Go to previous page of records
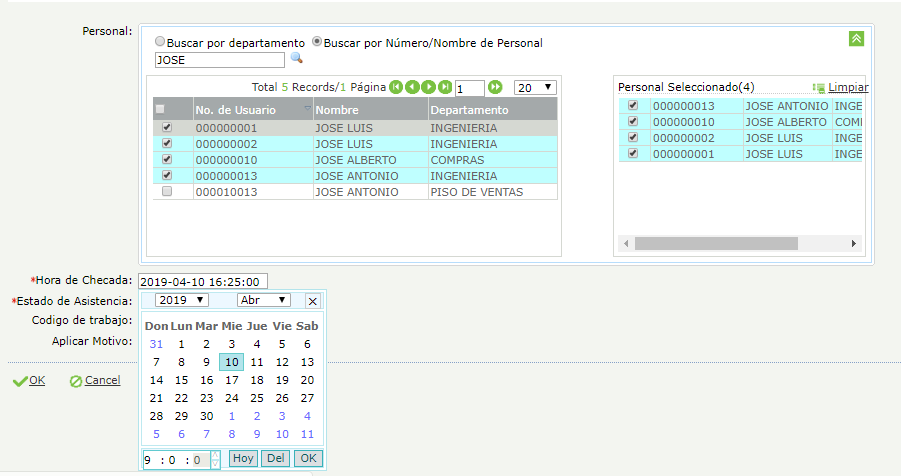 [x=412, y=87]
